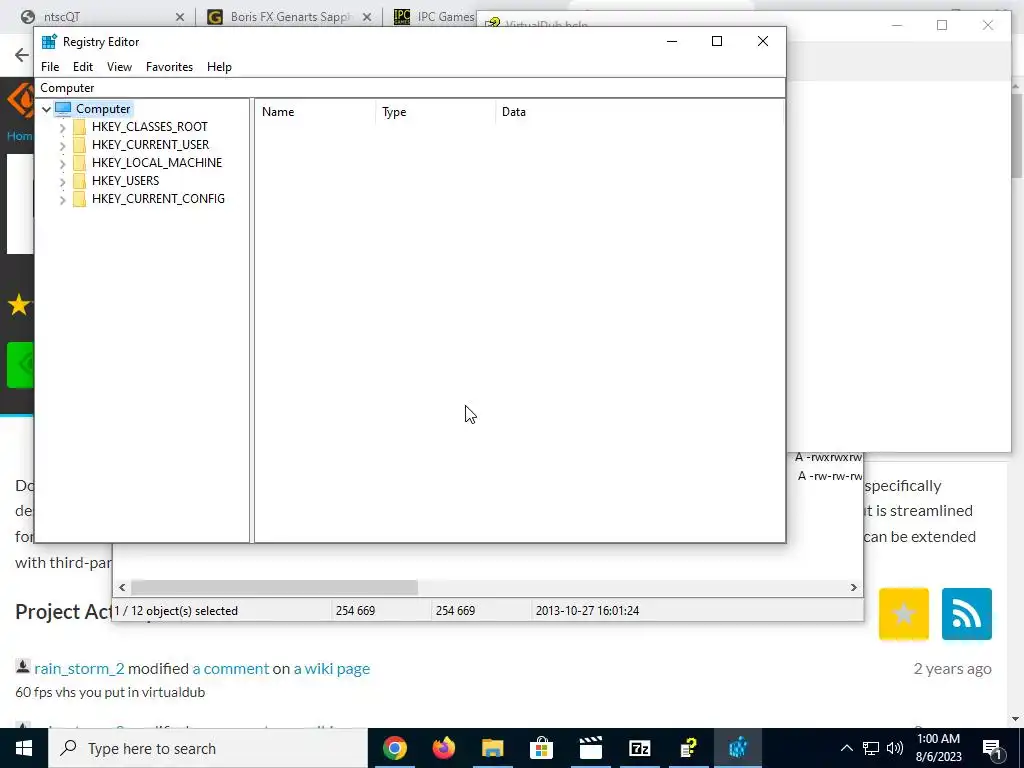The width and height of the screenshot is (1024, 768).
Task: Select the HKEY_CLASSES_ROOT folder icon
Action: coord(80,127)
